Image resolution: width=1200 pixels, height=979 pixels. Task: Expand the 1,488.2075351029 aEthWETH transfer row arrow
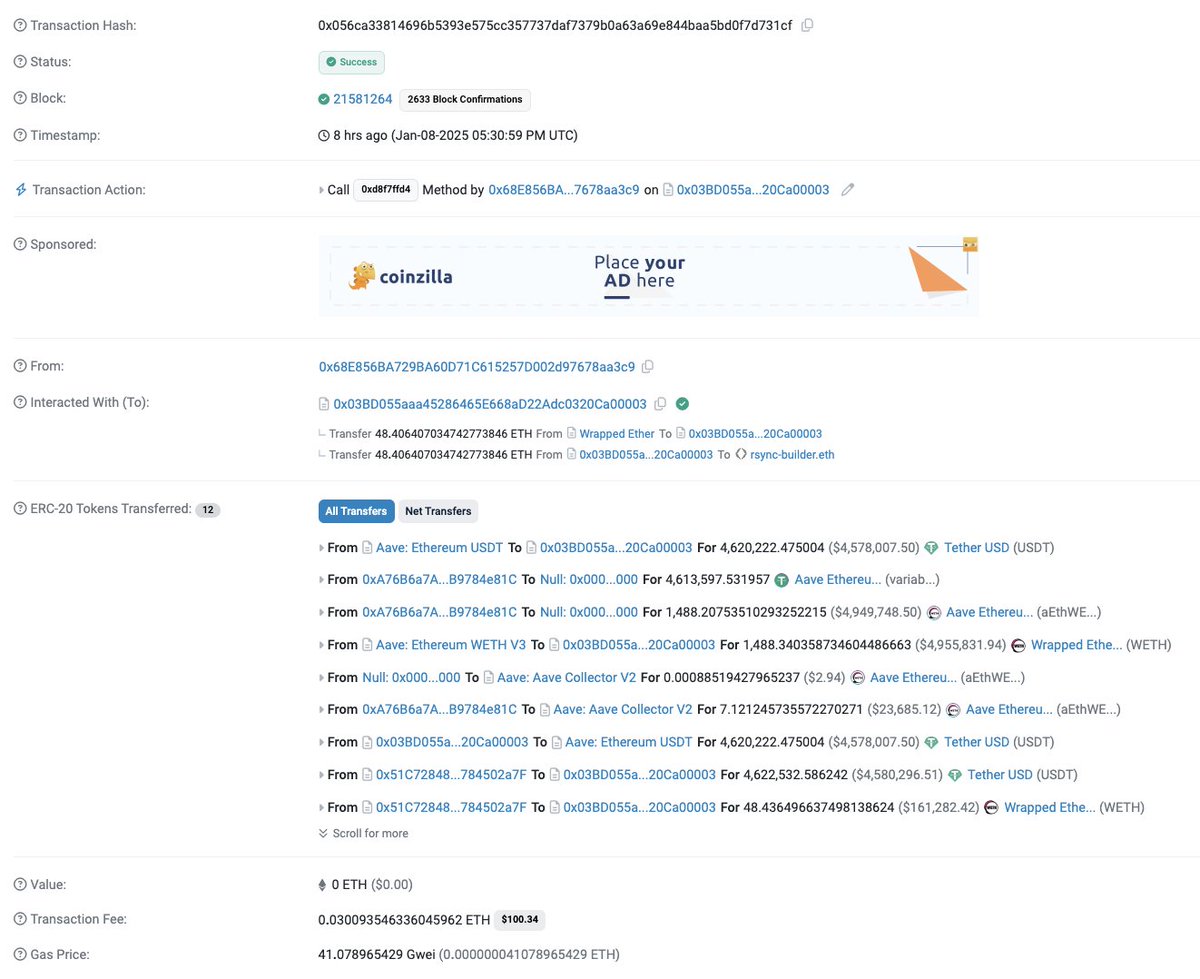[322, 613]
